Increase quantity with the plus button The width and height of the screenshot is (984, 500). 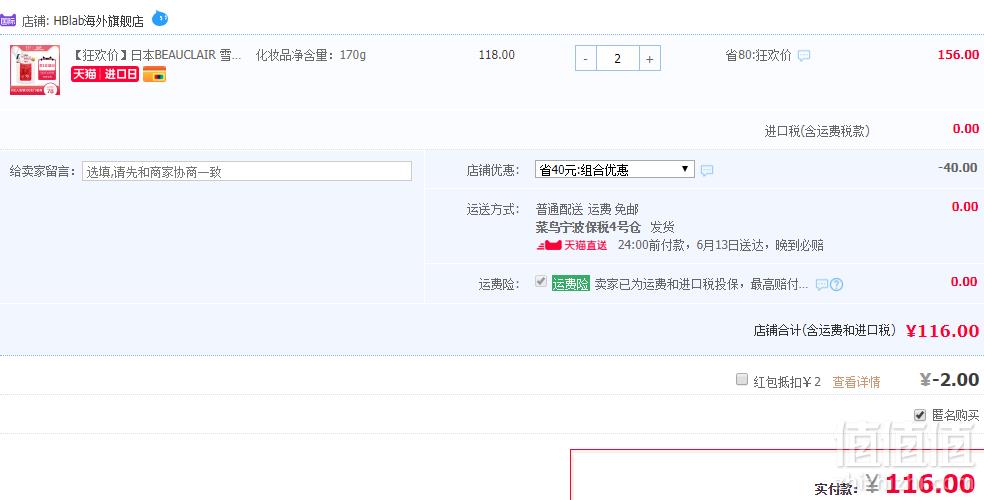[650, 58]
